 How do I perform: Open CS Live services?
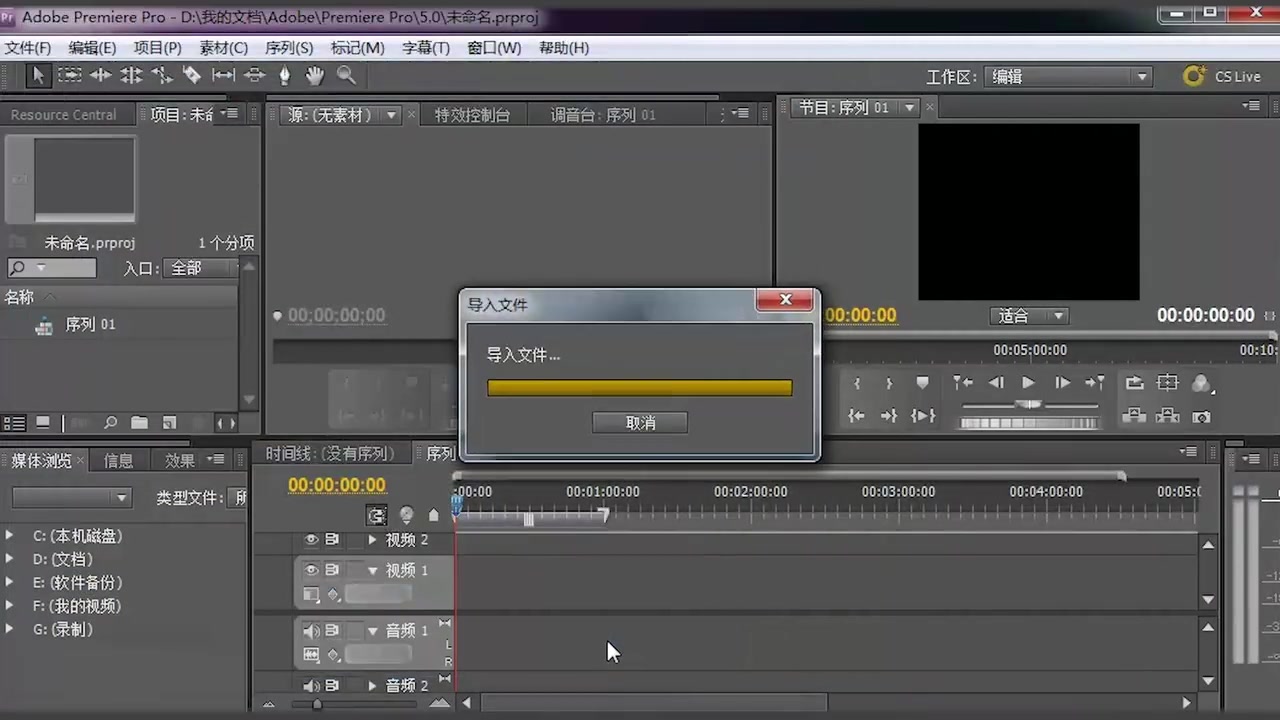point(1221,76)
